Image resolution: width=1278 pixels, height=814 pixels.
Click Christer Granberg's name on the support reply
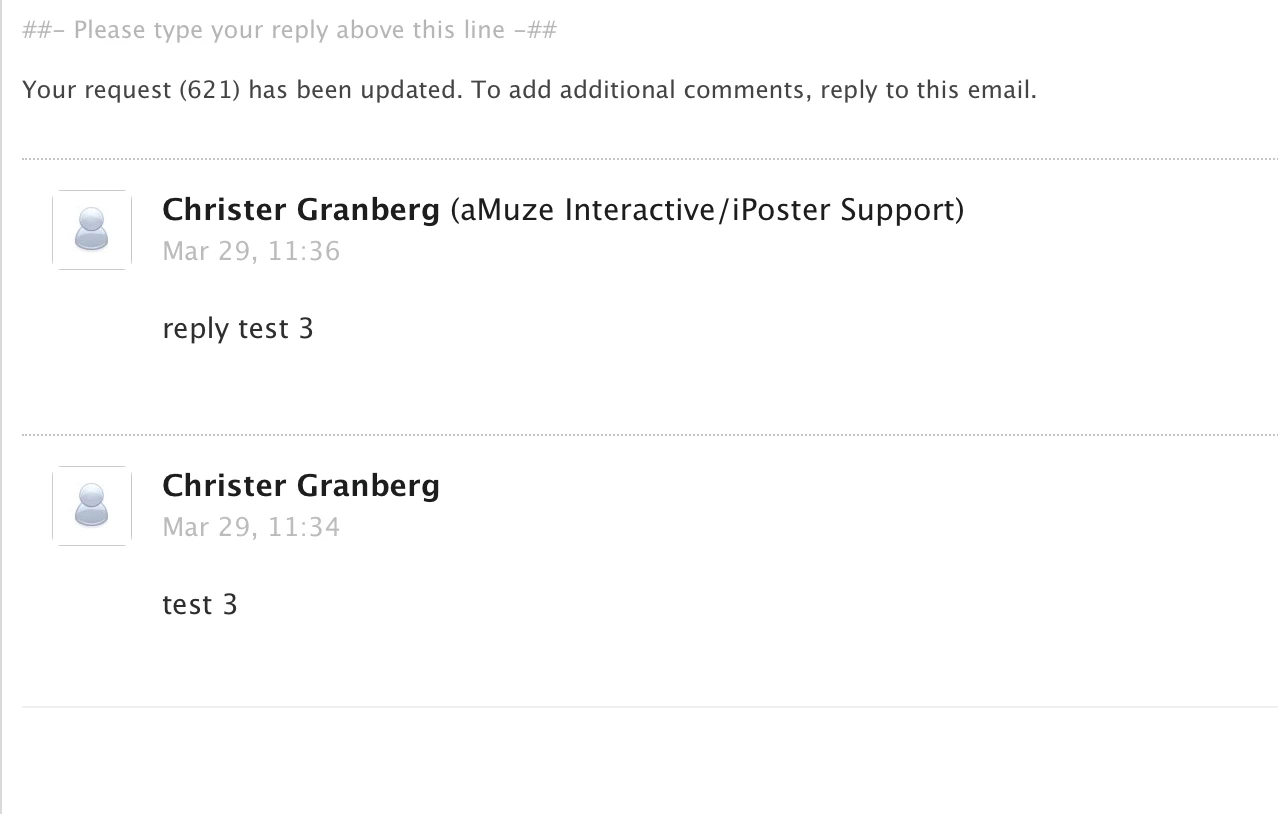click(300, 210)
